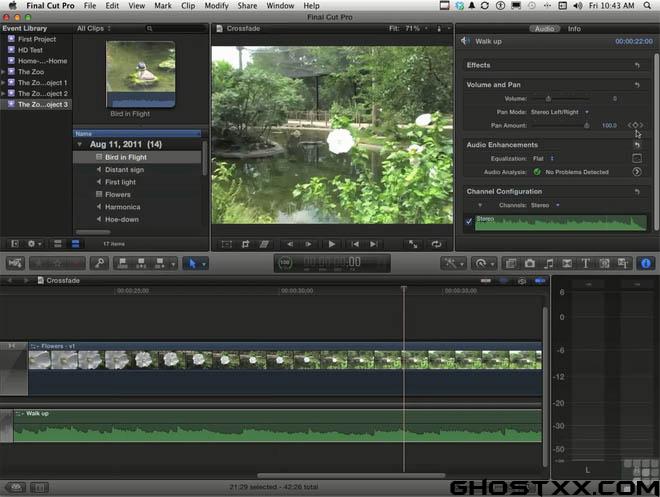Switch to the Audio inspector tab
This screenshot has height=497, width=660.
click(545, 29)
